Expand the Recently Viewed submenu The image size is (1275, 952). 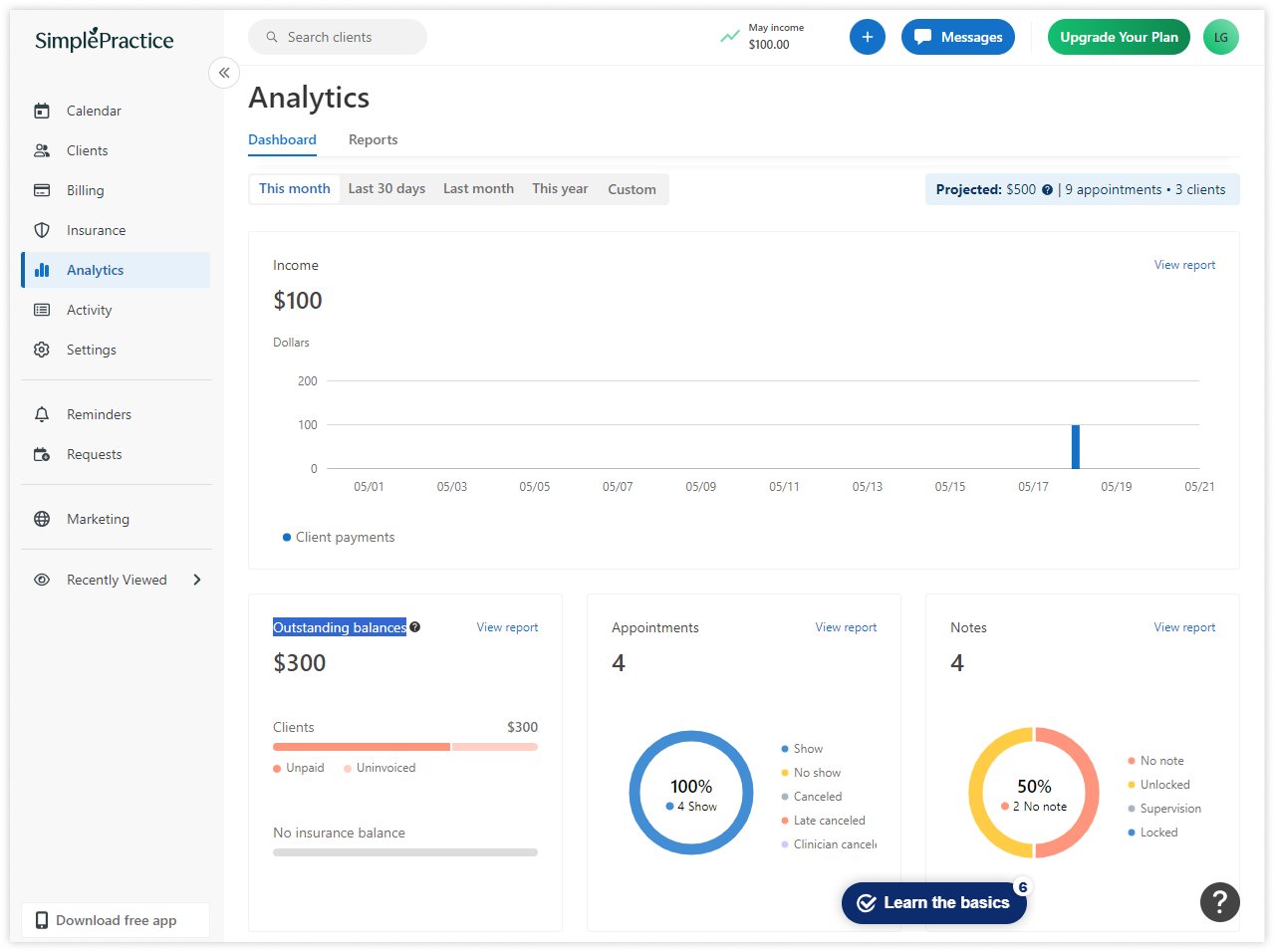(197, 580)
